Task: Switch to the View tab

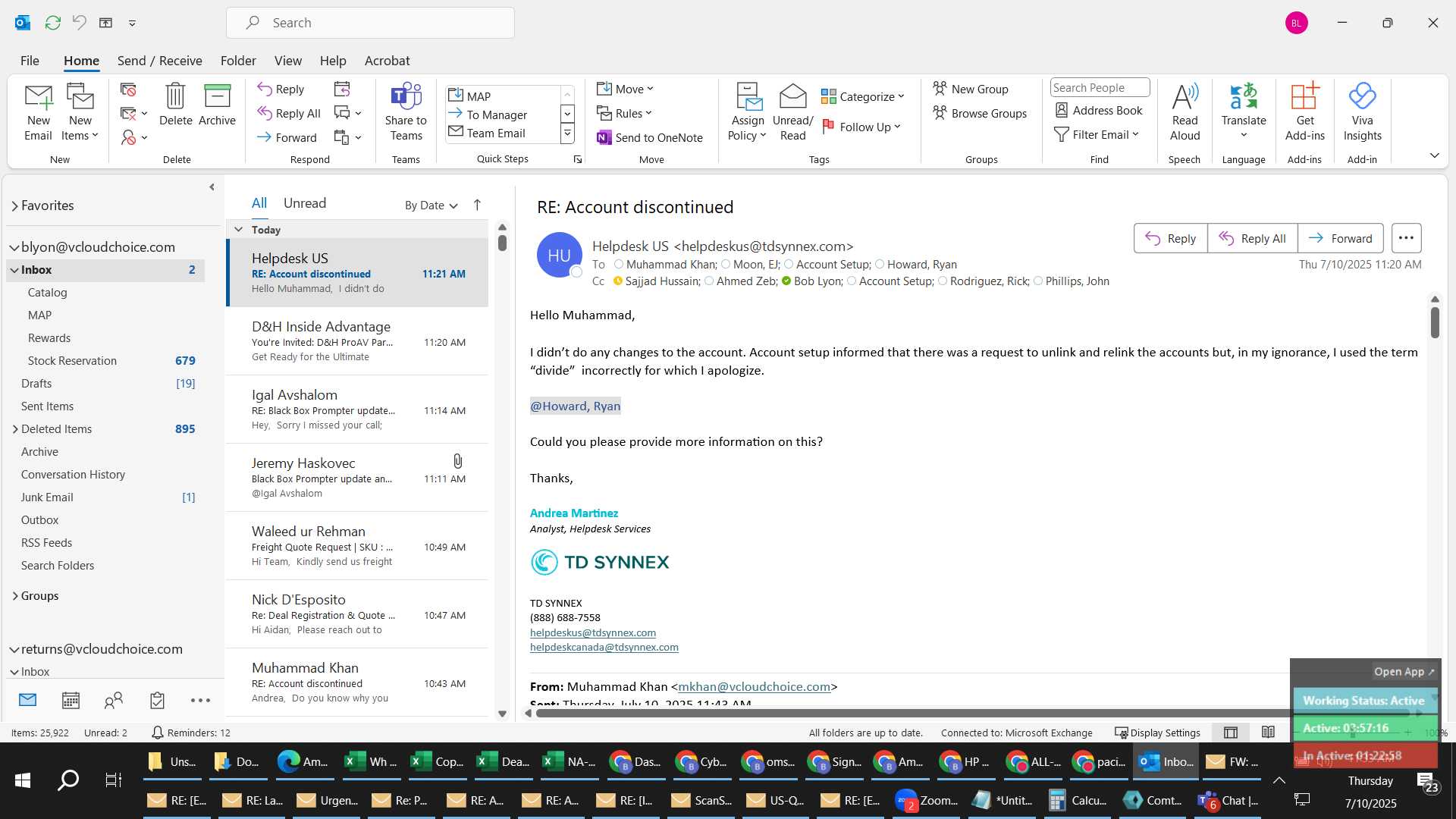Action: point(287,61)
